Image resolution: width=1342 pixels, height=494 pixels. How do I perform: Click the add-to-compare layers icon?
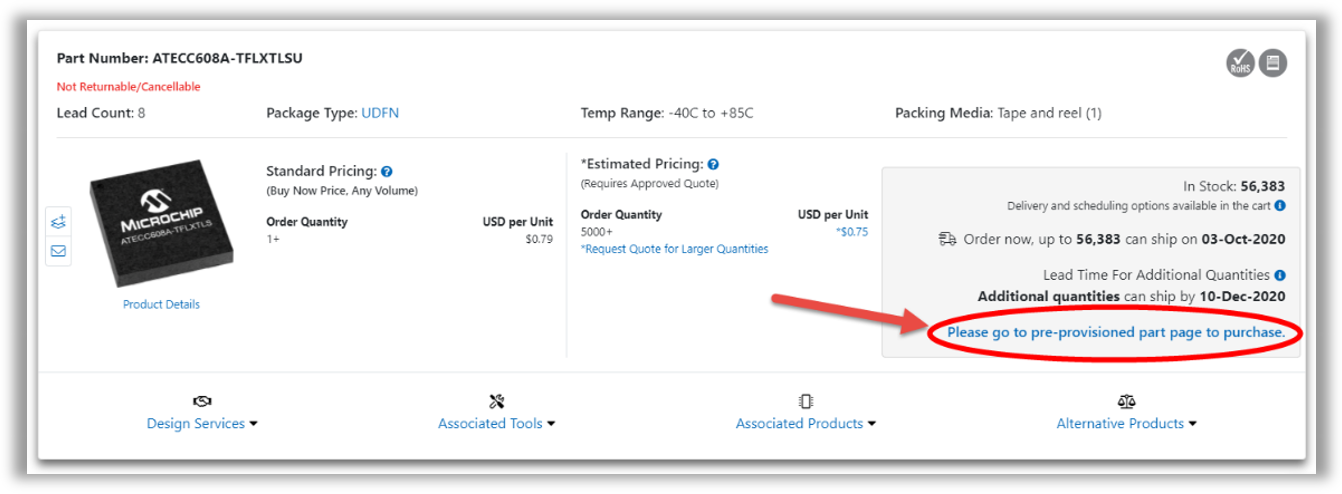click(x=58, y=222)
